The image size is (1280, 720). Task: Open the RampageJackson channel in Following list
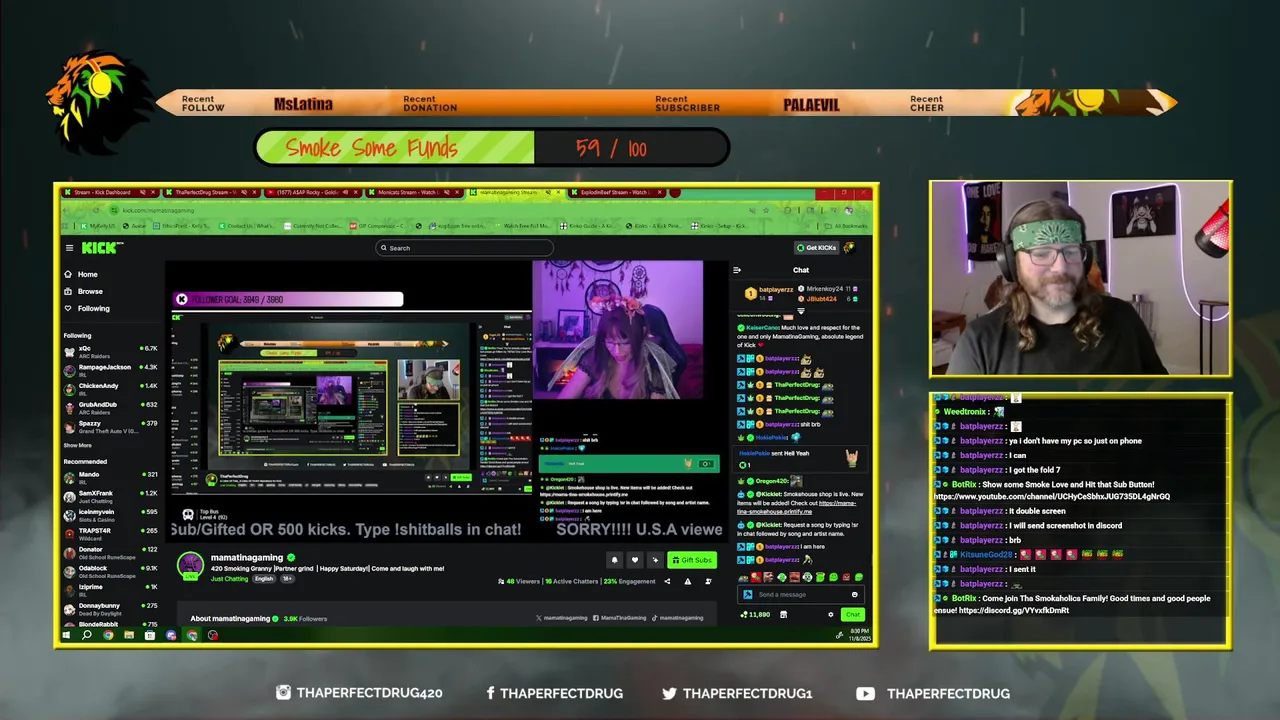[x=110, y=370]
